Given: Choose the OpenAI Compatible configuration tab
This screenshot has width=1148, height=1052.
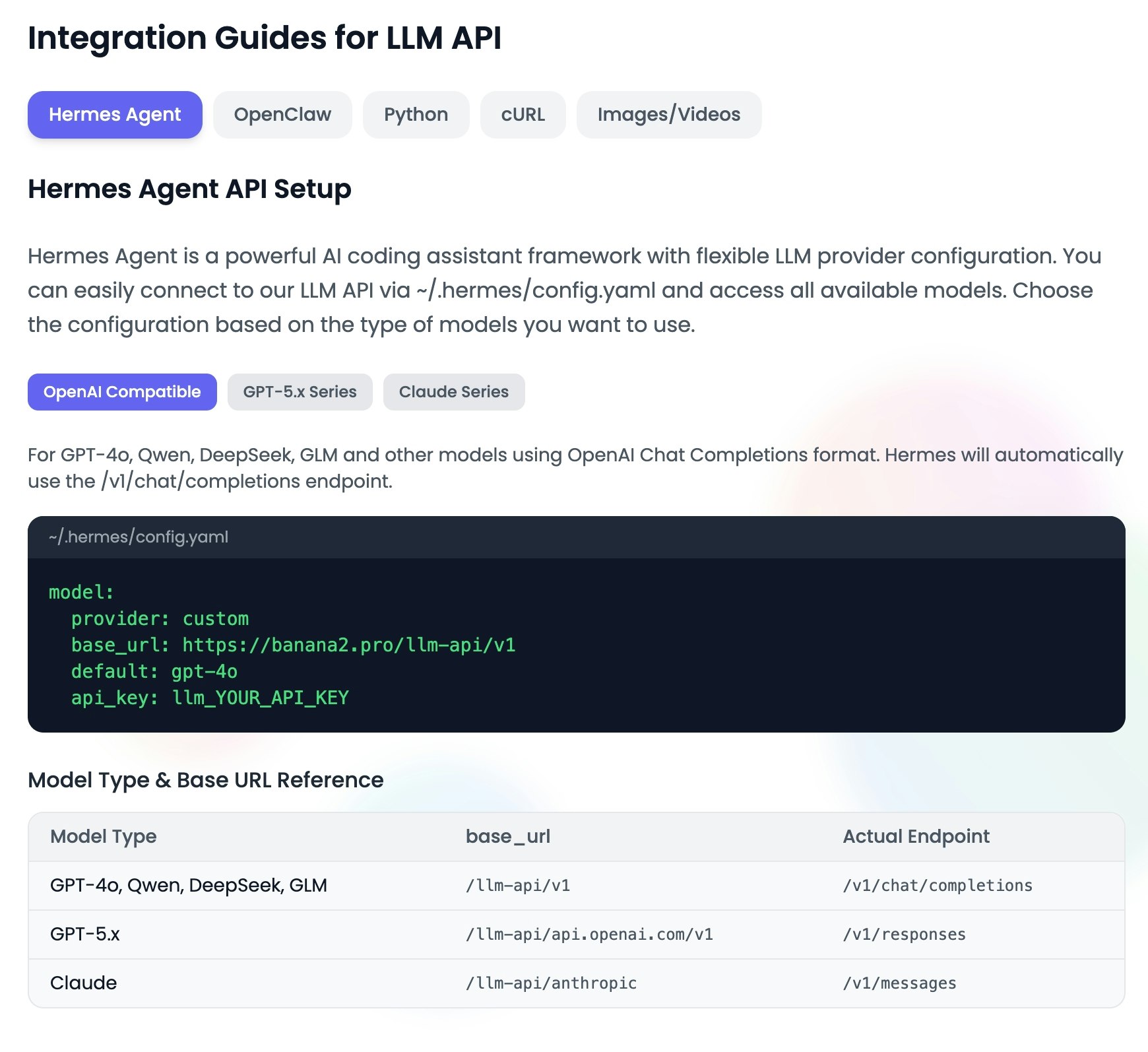Looking at the screenshot, I should (x=122, y=392).
